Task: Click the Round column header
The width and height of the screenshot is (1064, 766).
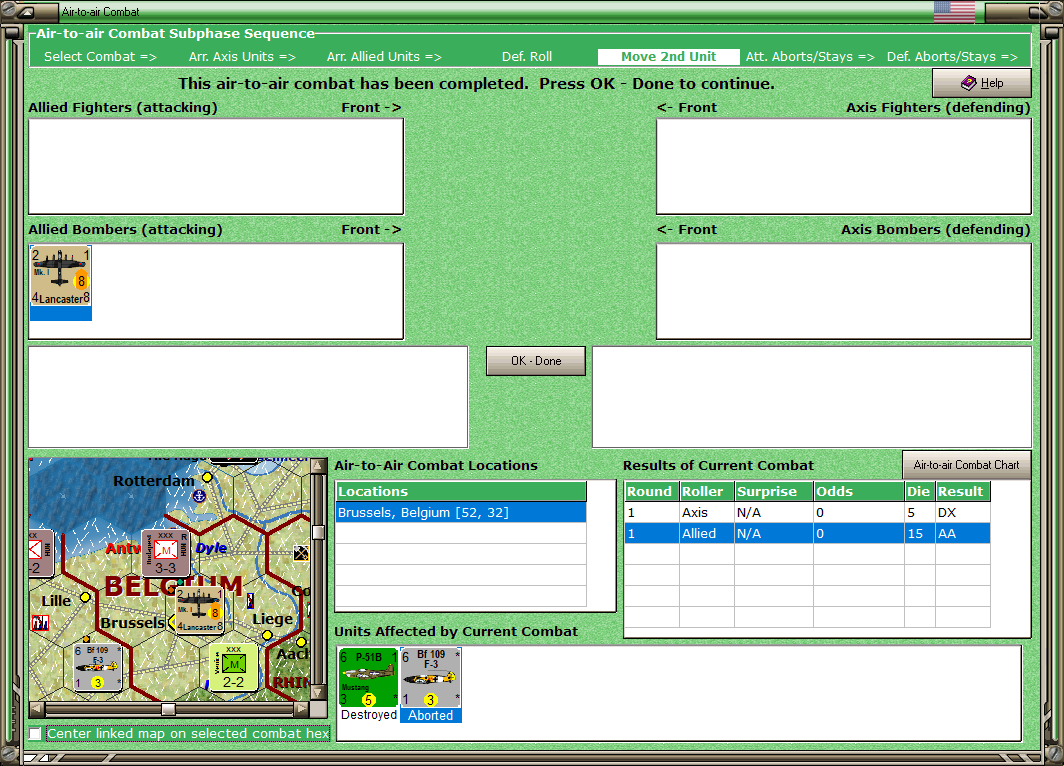Action: [x=651, y=491]
